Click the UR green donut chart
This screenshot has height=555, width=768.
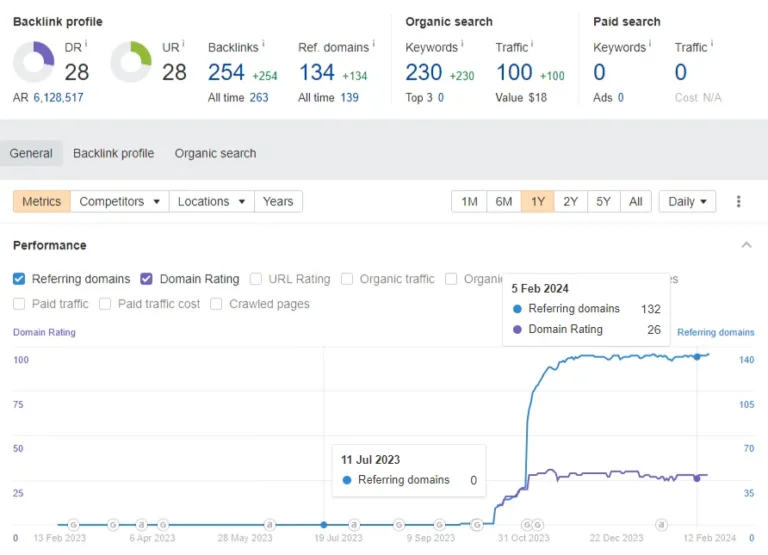coord(131,62)
